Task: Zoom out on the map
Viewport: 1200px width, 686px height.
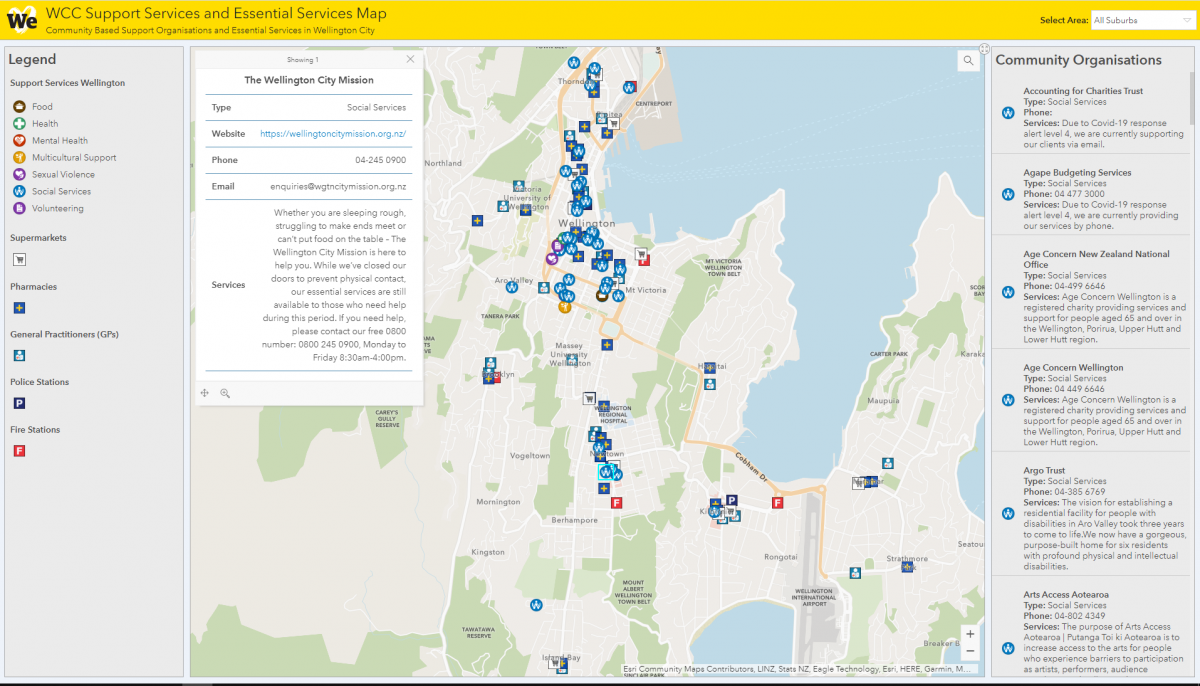Action: pos(970,651)
